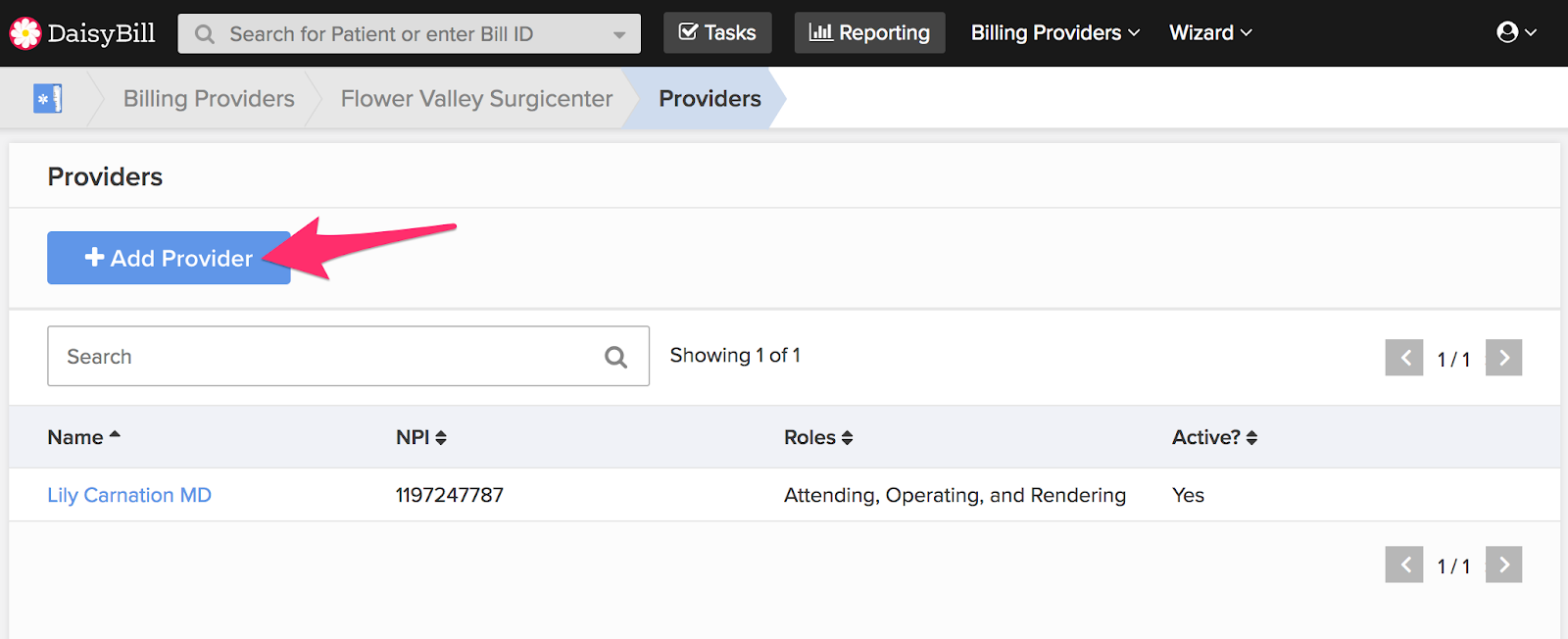Sort providers by Name column
The width and height of the screenshot is (1568, 639).
83,437
